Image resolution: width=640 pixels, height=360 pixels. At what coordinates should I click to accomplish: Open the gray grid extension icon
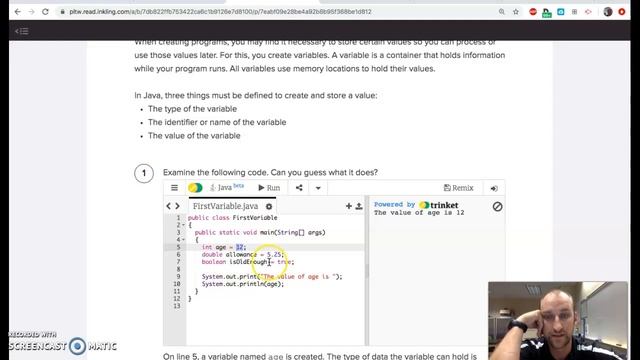[x=574, y=12]
